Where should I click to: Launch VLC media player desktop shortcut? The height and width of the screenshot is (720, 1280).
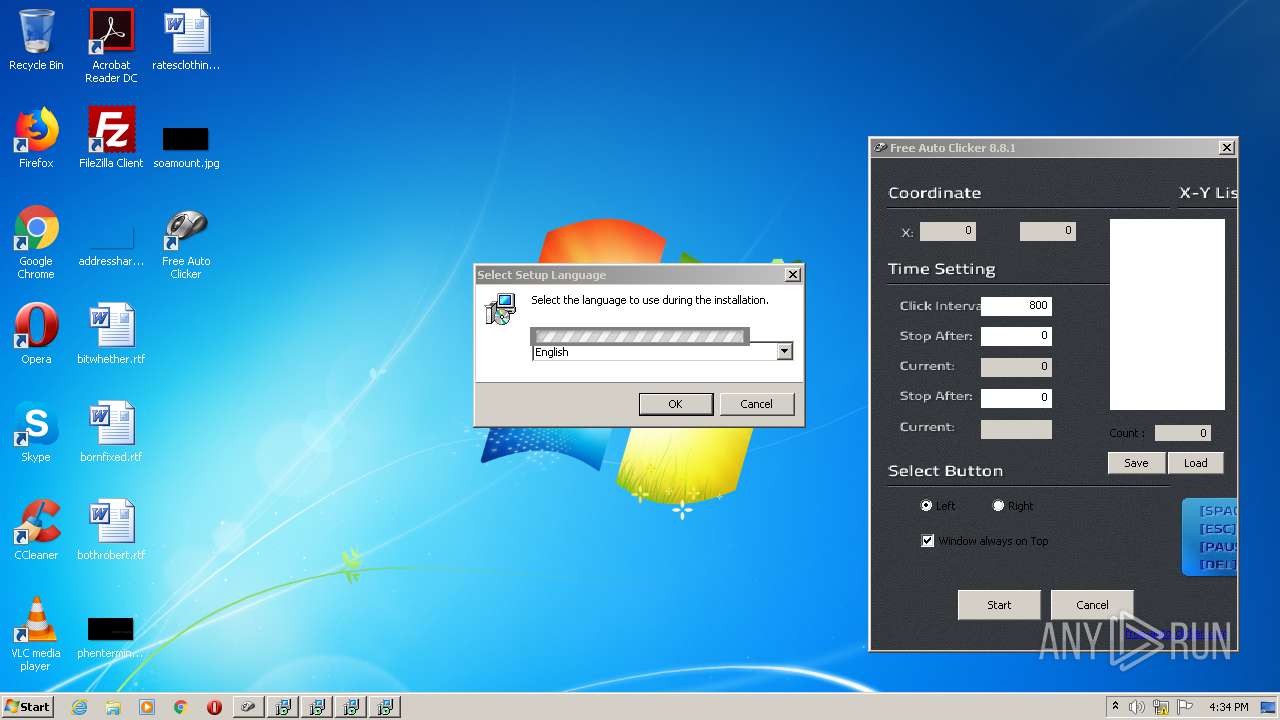click(x=36, y=634)
